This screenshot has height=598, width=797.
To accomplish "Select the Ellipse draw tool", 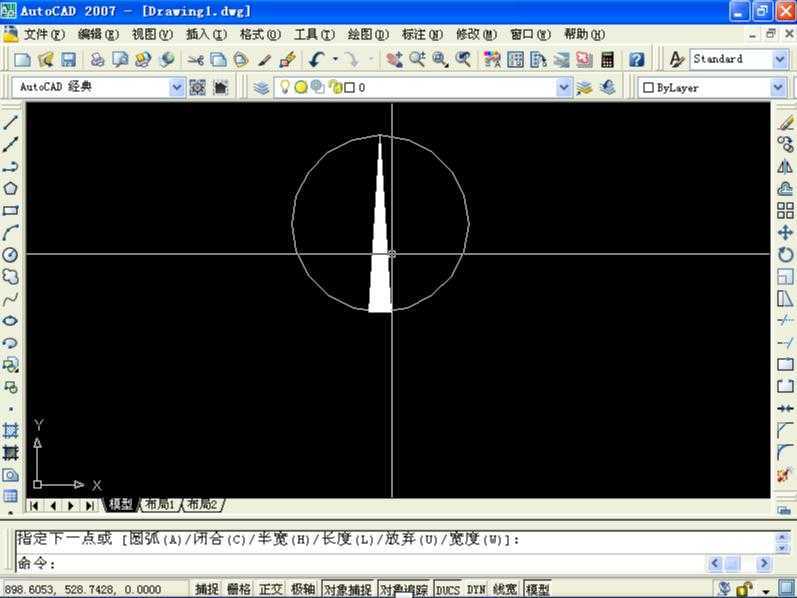I will click(11, 321).
